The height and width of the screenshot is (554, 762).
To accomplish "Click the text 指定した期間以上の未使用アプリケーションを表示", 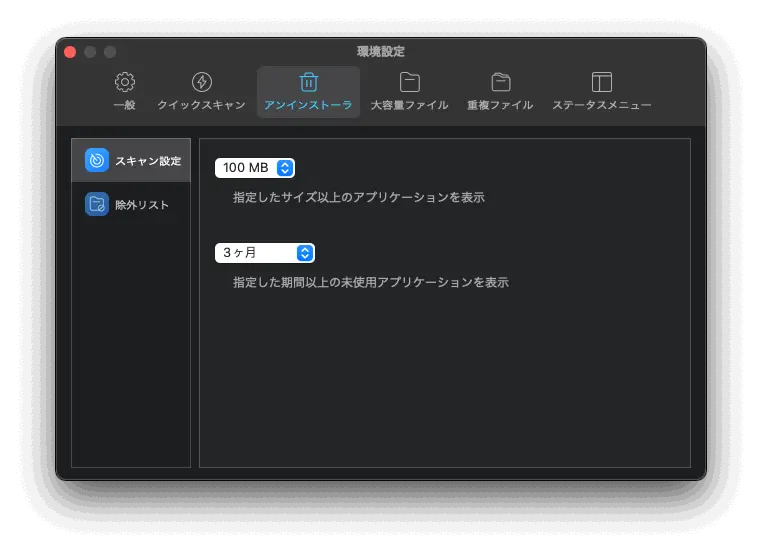I will click(x=371, y=282).
